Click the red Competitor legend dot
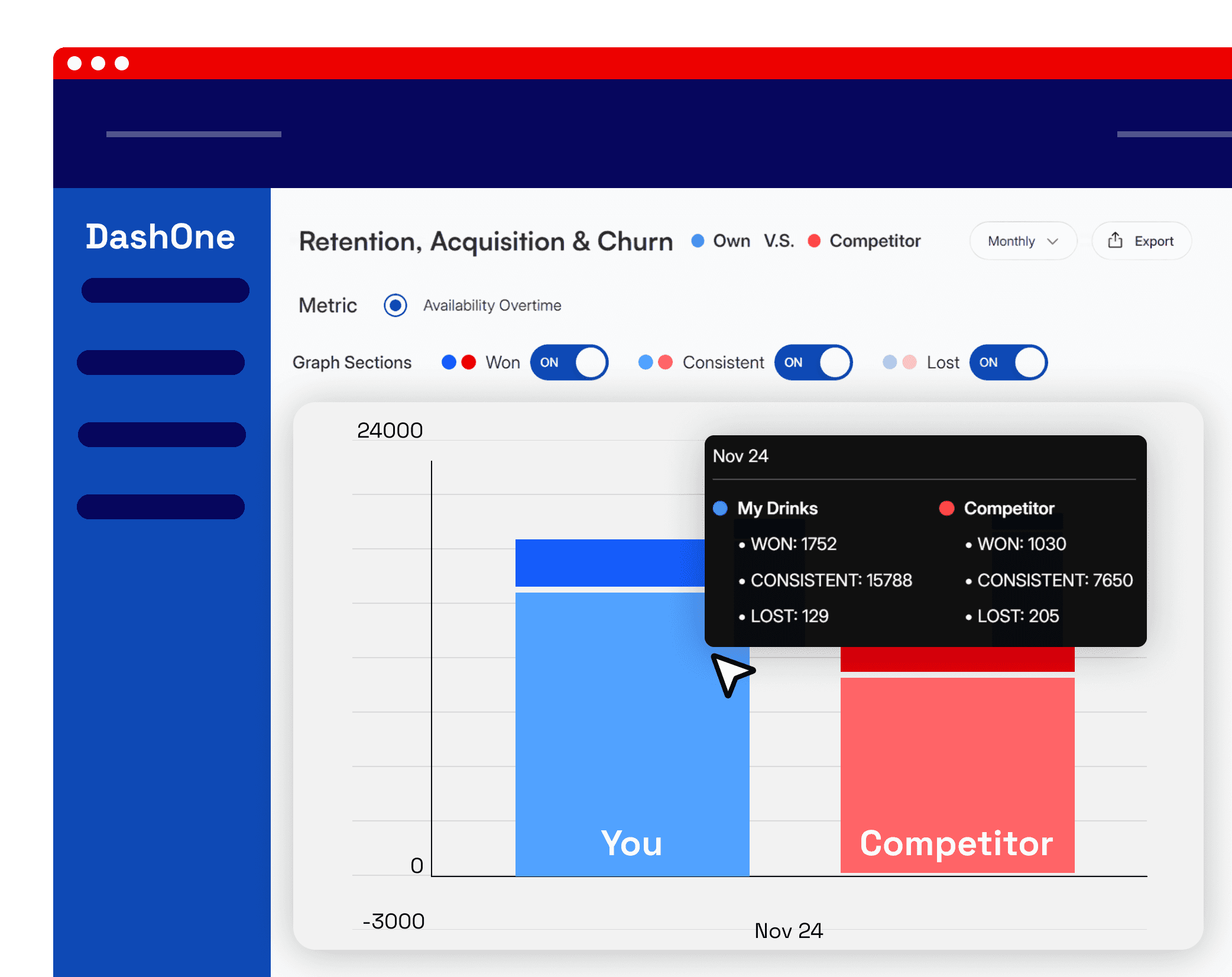The height and width of the screenshot is (977, 1232). tap(814, 241)
